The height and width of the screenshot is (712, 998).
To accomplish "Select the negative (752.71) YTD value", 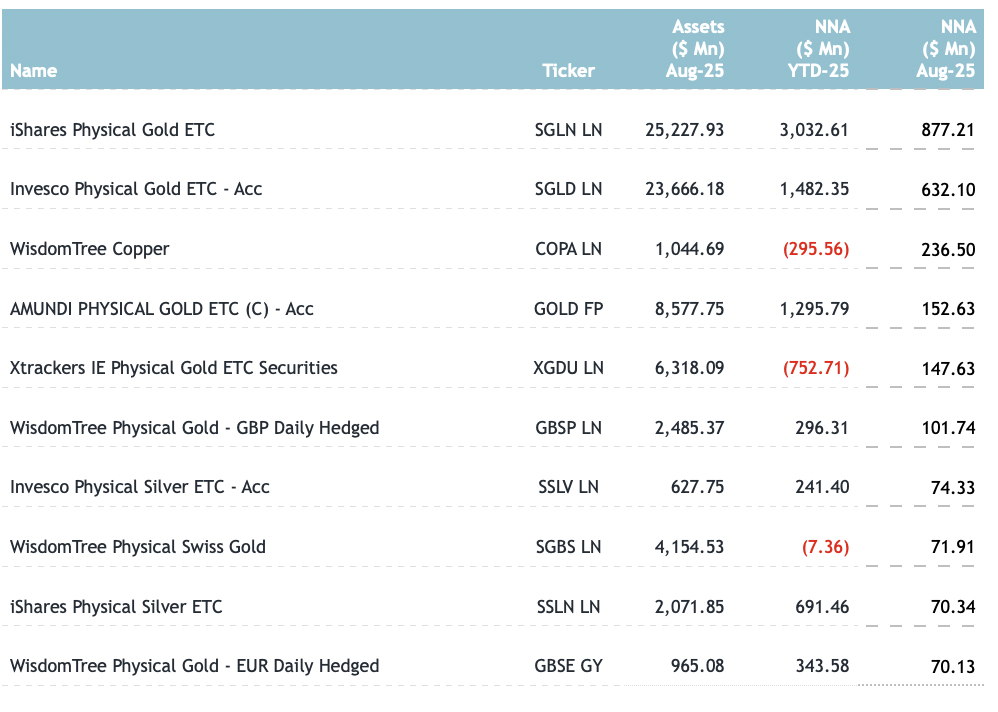I will 816,368.
